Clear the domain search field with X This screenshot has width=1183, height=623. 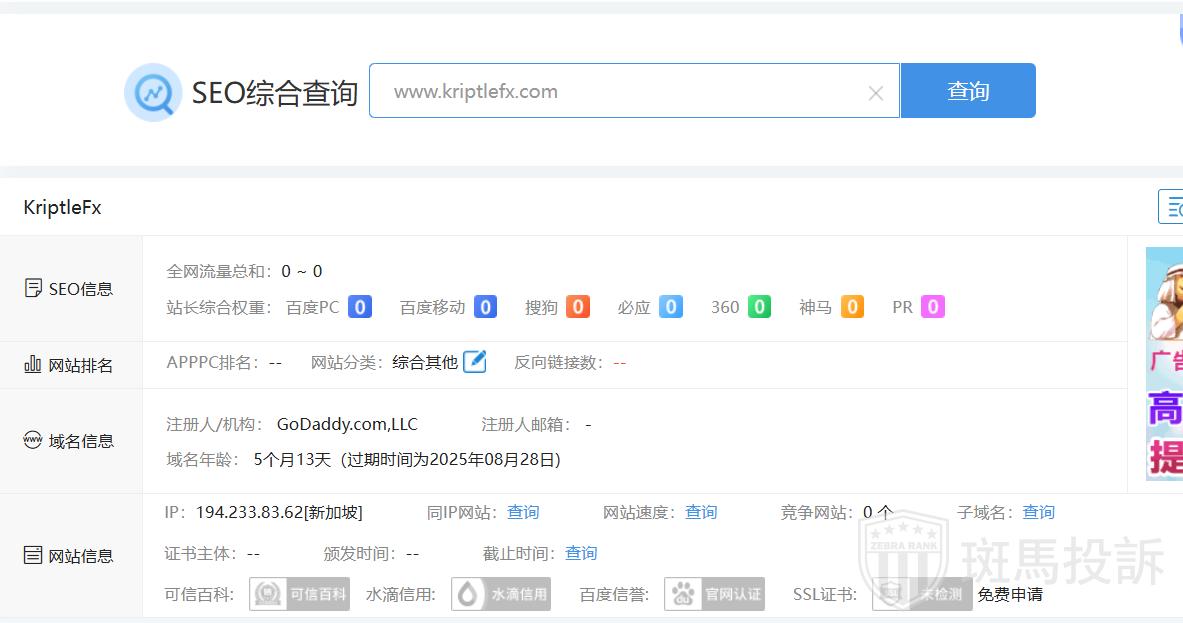pyautogui.click(x=875, y=93)
